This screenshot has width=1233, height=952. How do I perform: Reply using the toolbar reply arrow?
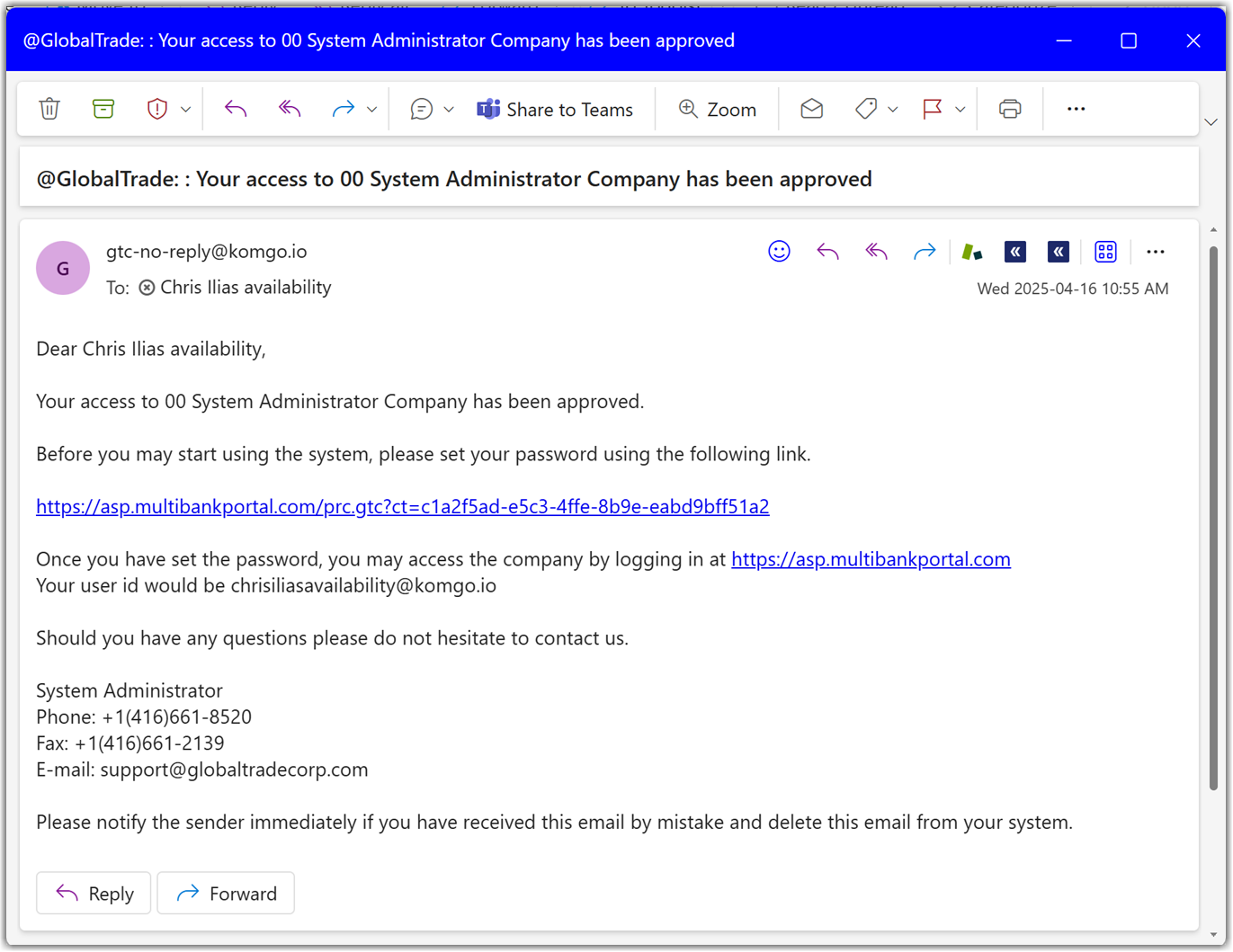pos(236,109)
